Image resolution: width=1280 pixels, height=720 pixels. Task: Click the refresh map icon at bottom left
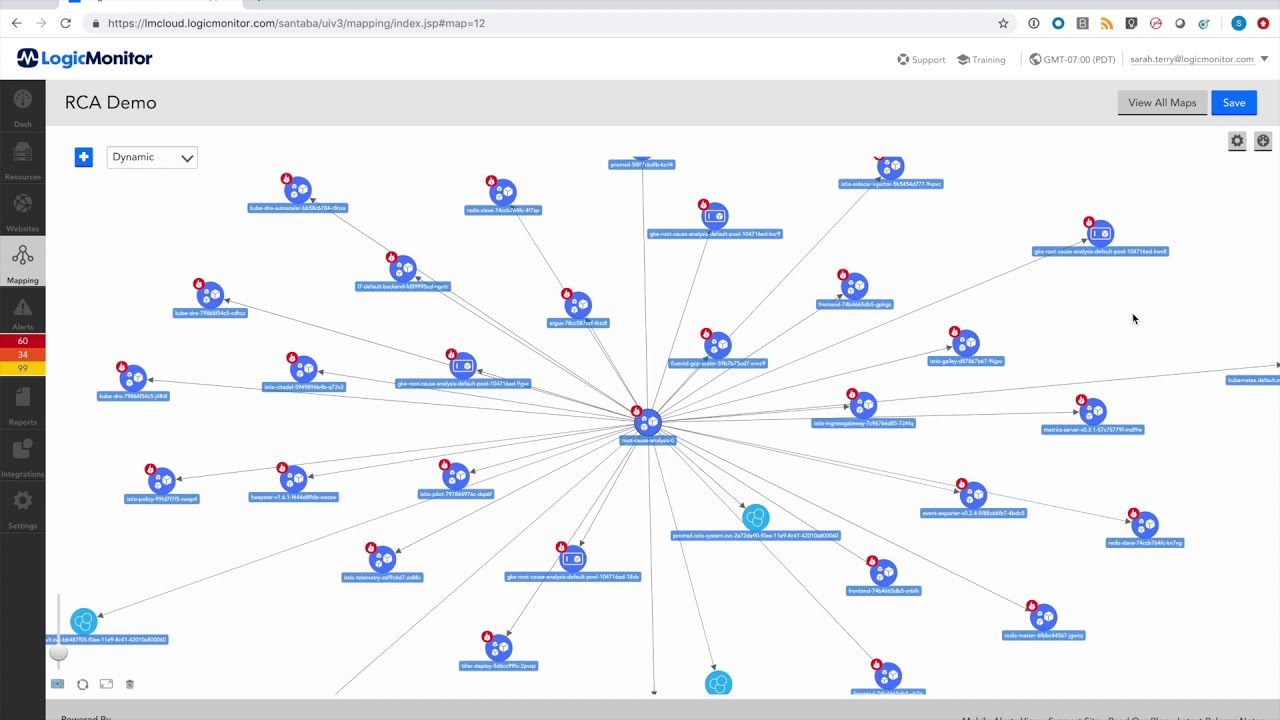[82, 684]
